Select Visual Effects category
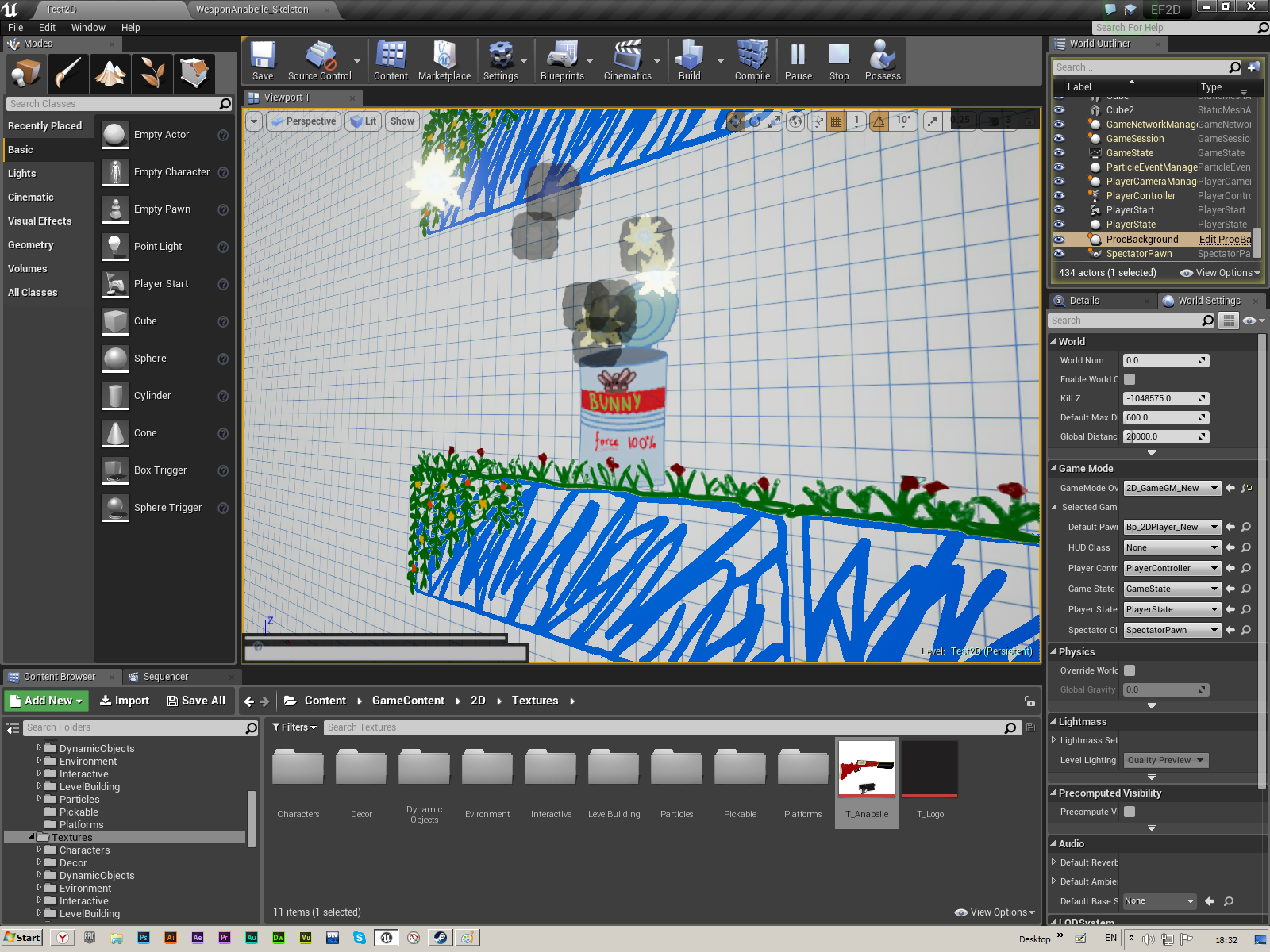The height and width of the screenshot is (952, 1270). tap(40, 221)
